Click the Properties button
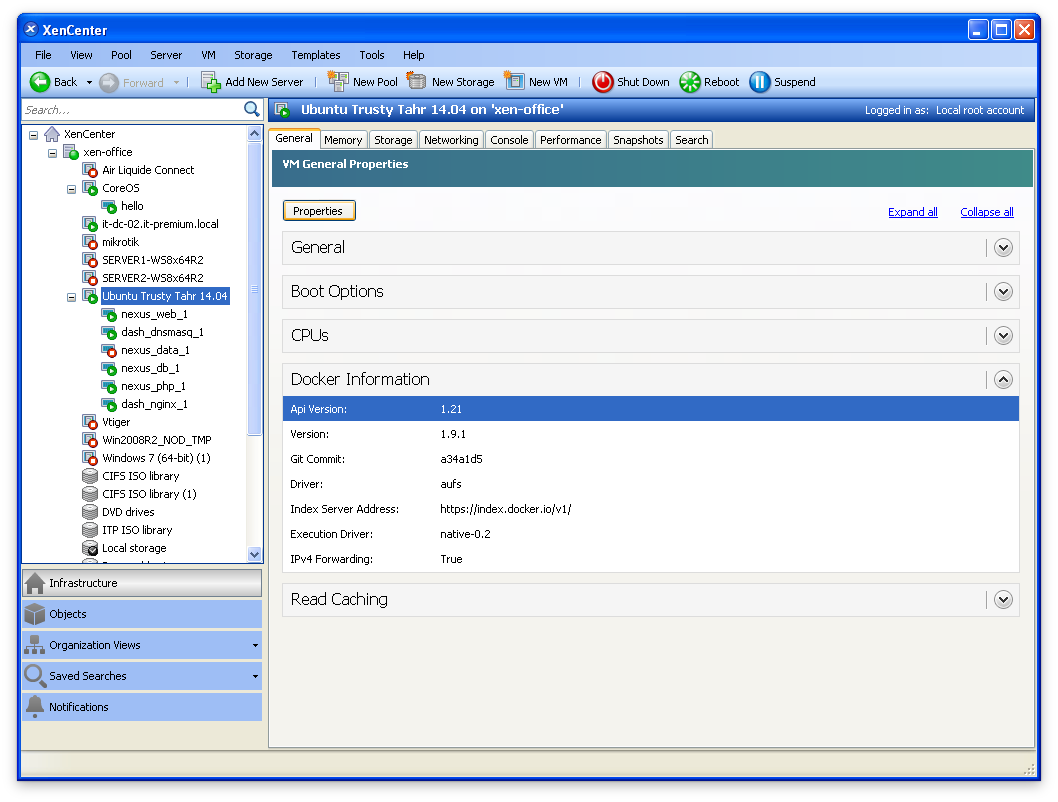The height and width of the screenshot is (802, 1058). tap(318, 211)
